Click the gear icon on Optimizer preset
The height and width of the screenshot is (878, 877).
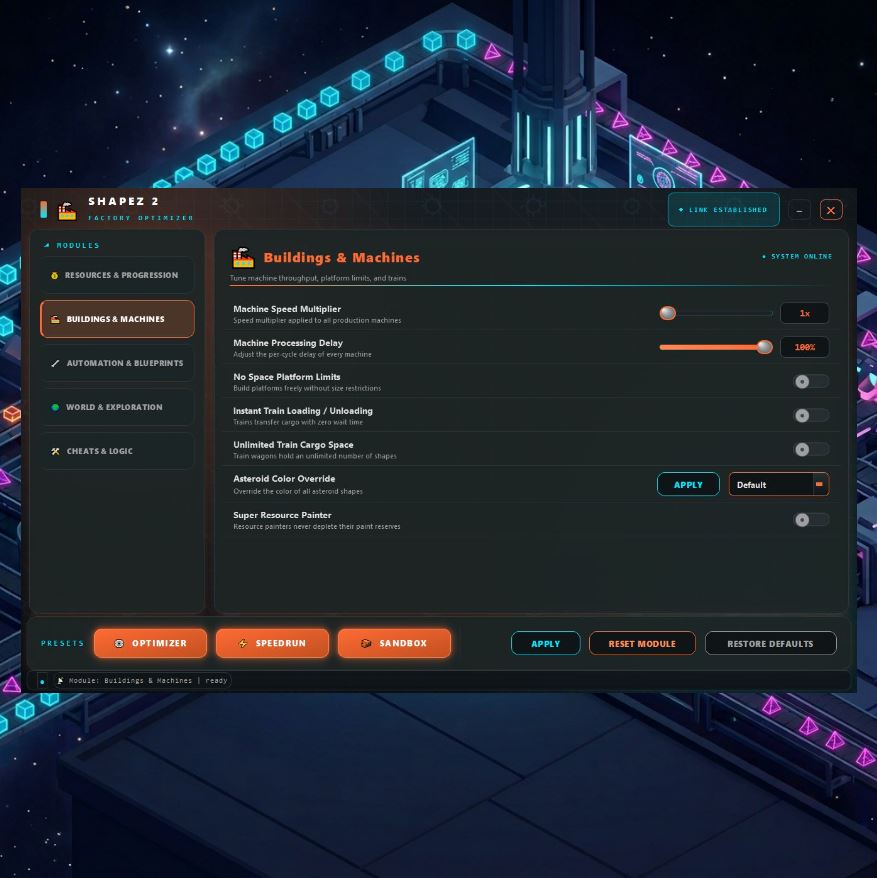[119, 643]
